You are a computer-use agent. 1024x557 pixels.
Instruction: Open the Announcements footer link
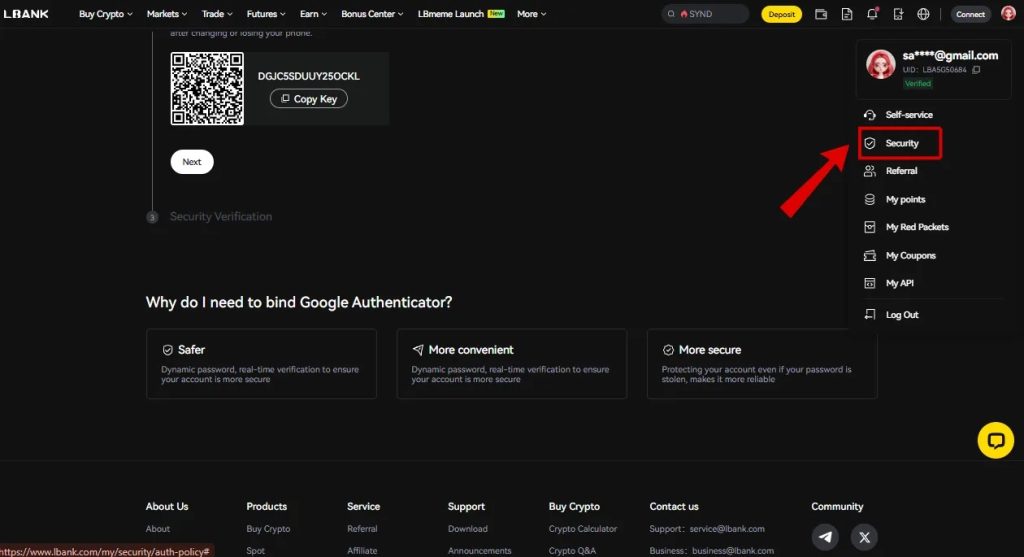(x=479, y=551)
